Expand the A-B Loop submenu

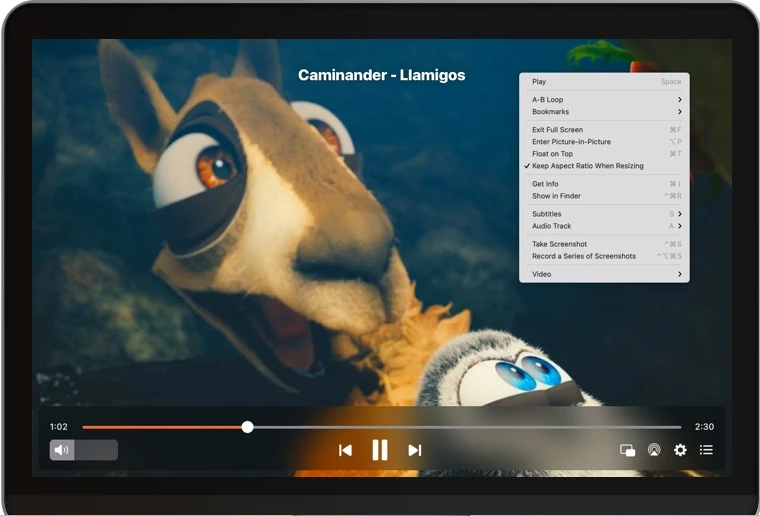[604, 100]
